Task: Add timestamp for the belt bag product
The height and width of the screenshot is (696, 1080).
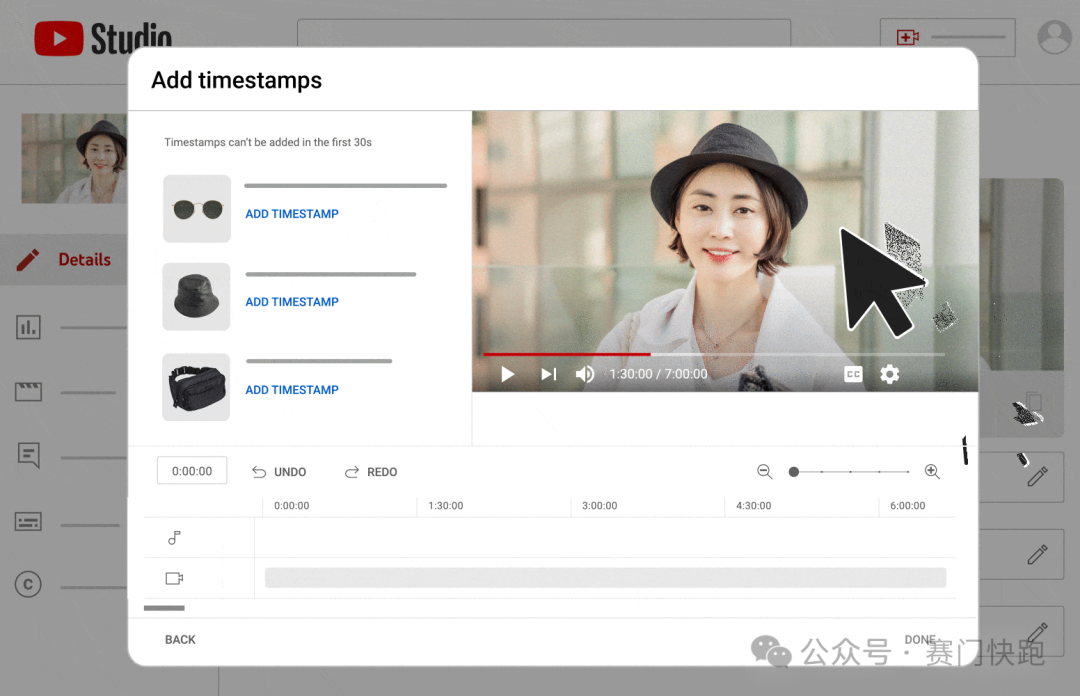Action: pos(292,390)
